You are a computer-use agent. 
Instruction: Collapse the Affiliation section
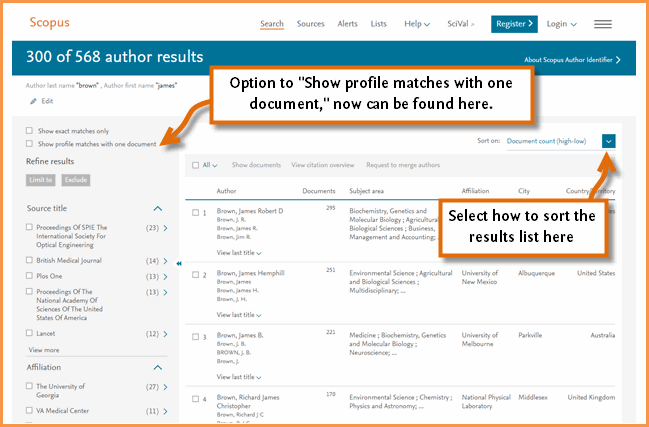[x=158, y=367]
